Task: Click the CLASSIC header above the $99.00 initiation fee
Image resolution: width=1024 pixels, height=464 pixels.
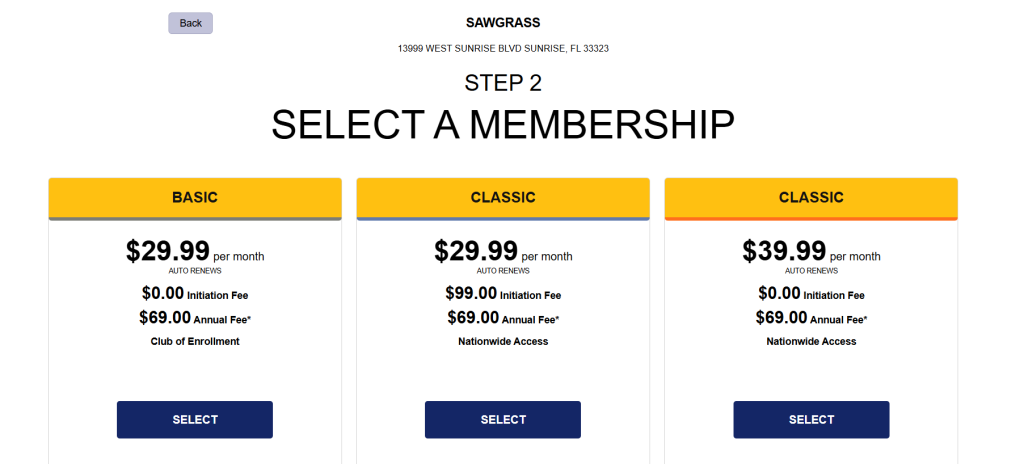Action: click(x=503, y=198)
